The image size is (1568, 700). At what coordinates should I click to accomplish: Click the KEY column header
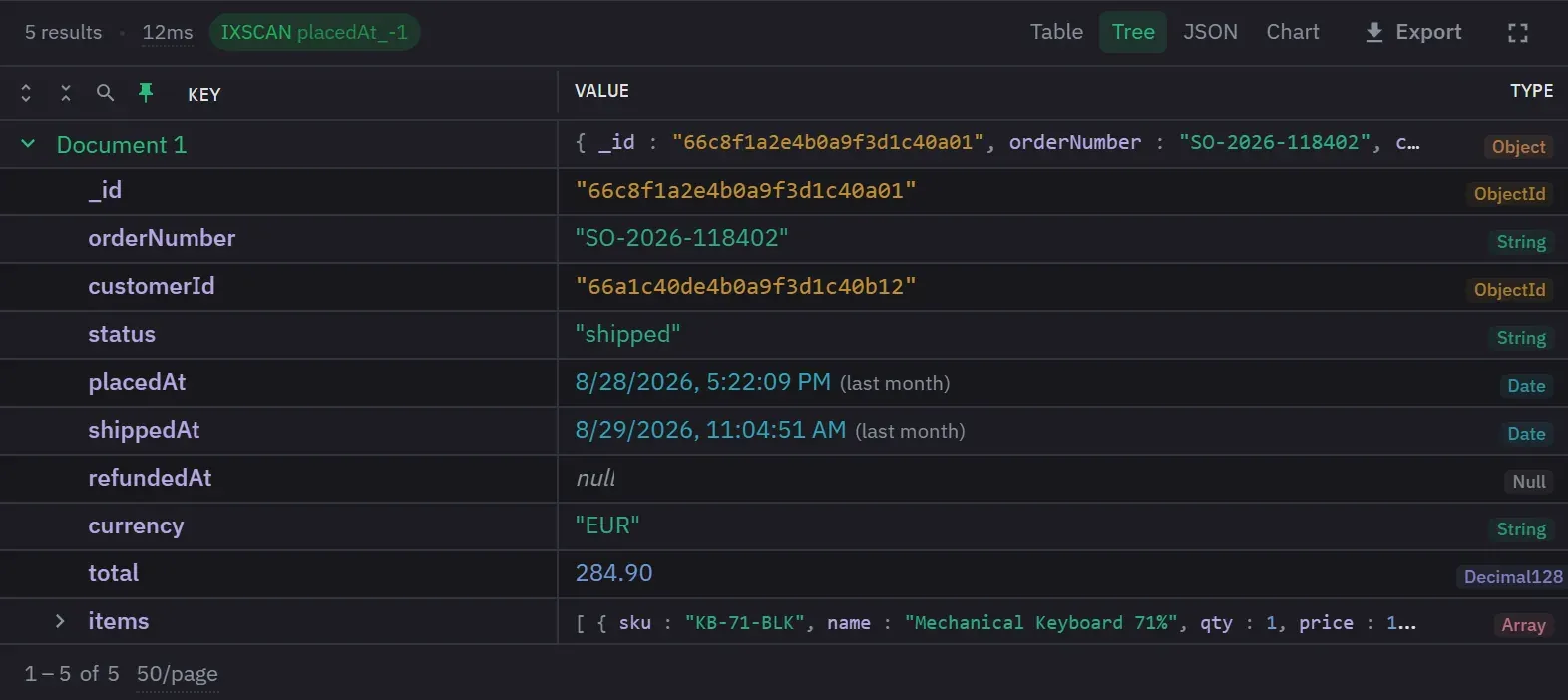pyautogui.click(x=204, y=94)
